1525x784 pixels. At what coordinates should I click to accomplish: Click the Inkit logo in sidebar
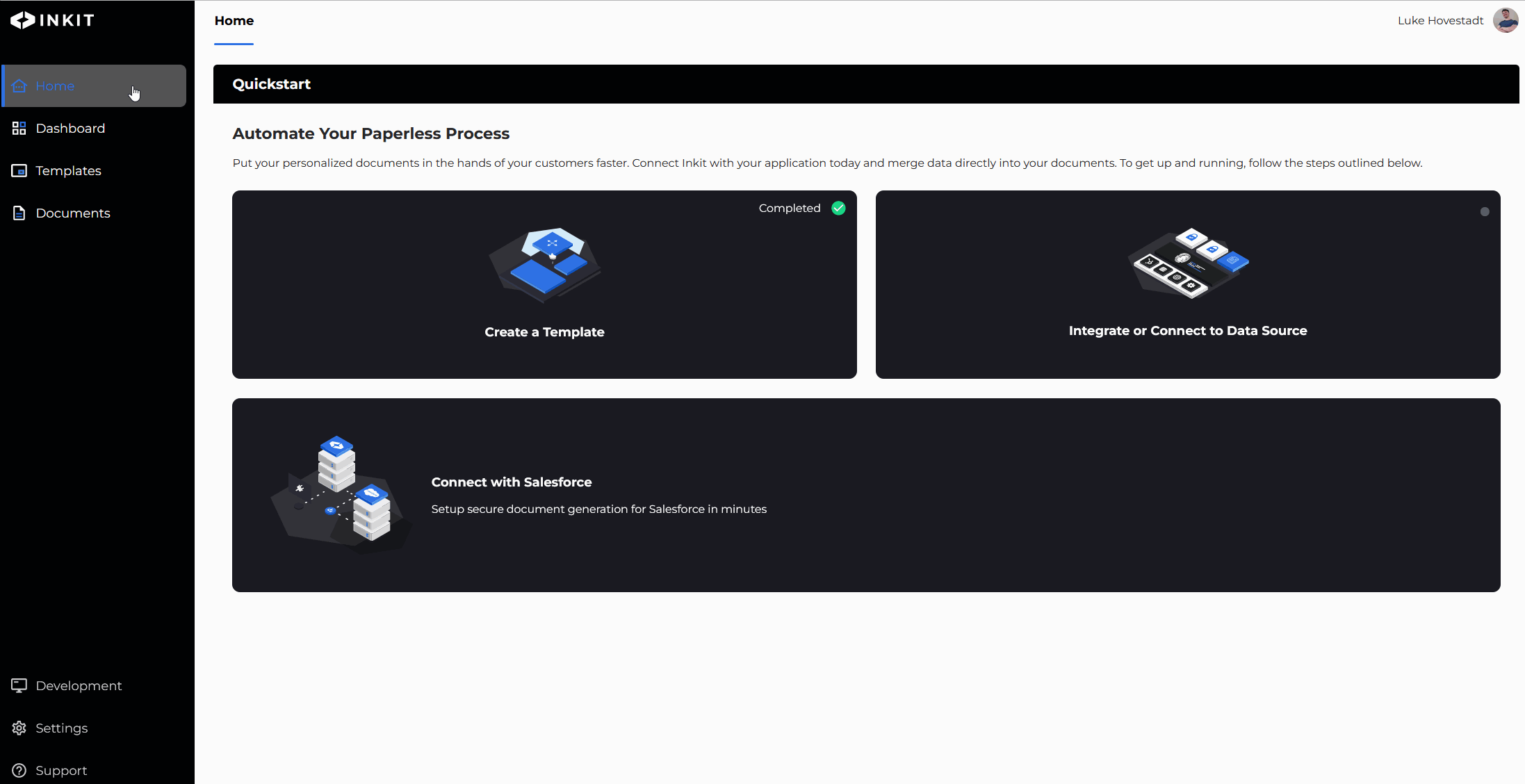click(52, 20)
